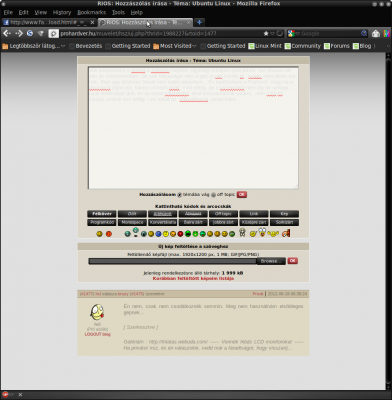Viewport: 392px width, 400px height.
Task: Open the Most Visited bookmarks dropdown
Action: [x=175, y=46]
